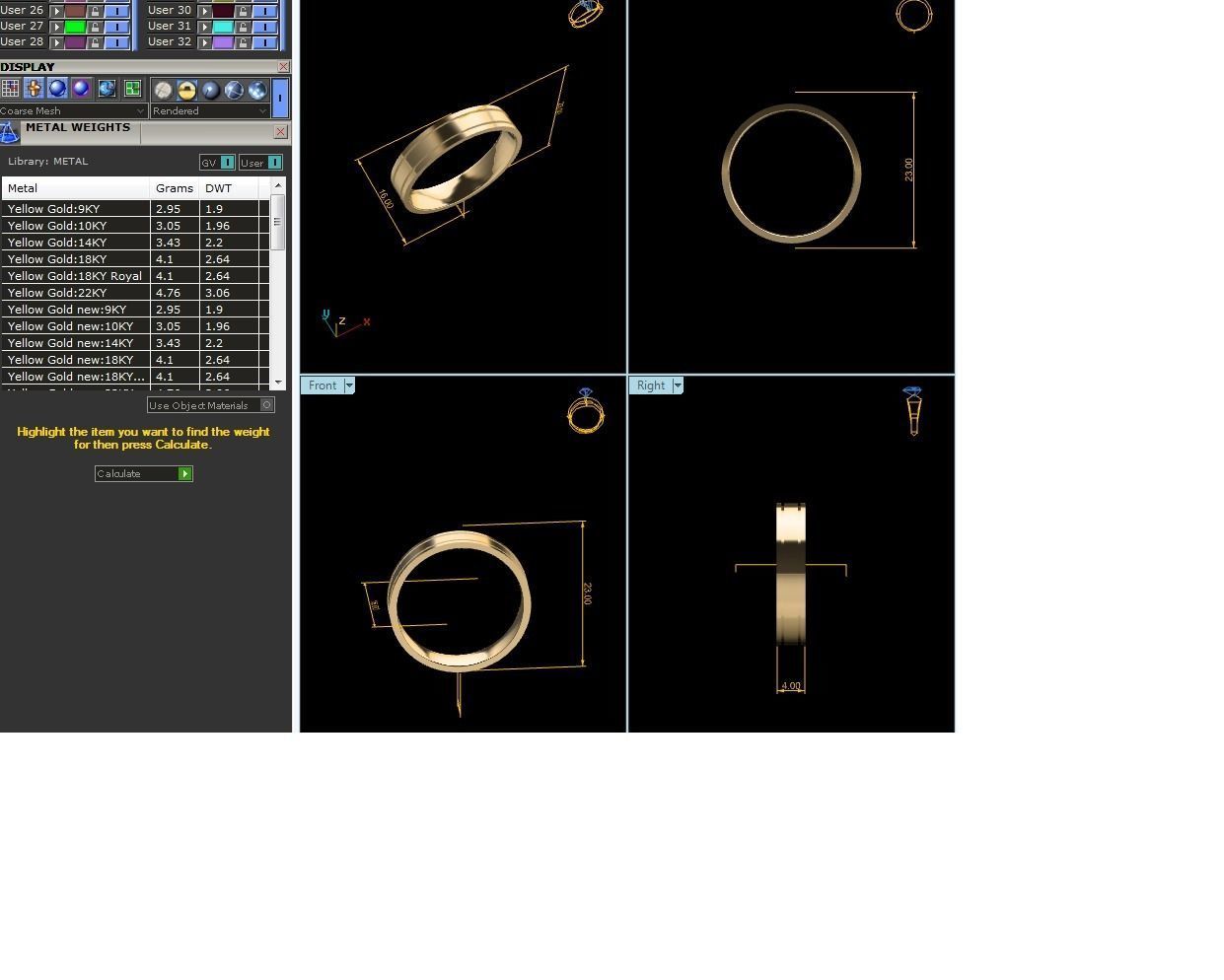
Task: Enable the Use Object Materials option
Action: click(x=266, y=405)
